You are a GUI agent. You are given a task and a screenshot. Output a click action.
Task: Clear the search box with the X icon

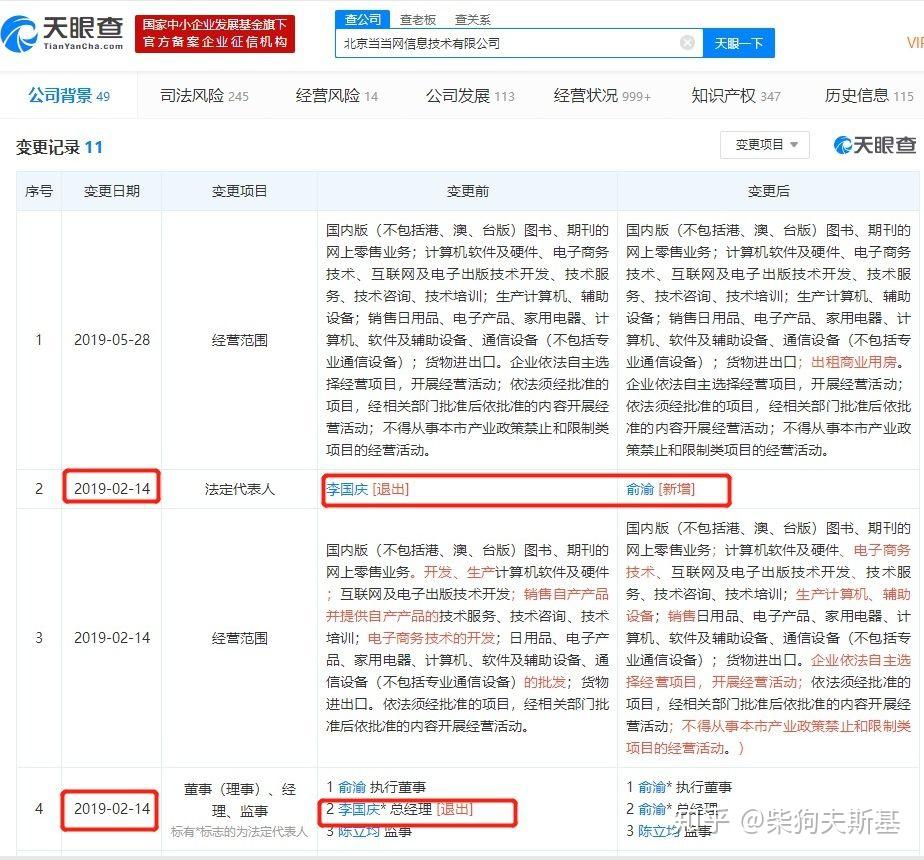pos(687,42)
